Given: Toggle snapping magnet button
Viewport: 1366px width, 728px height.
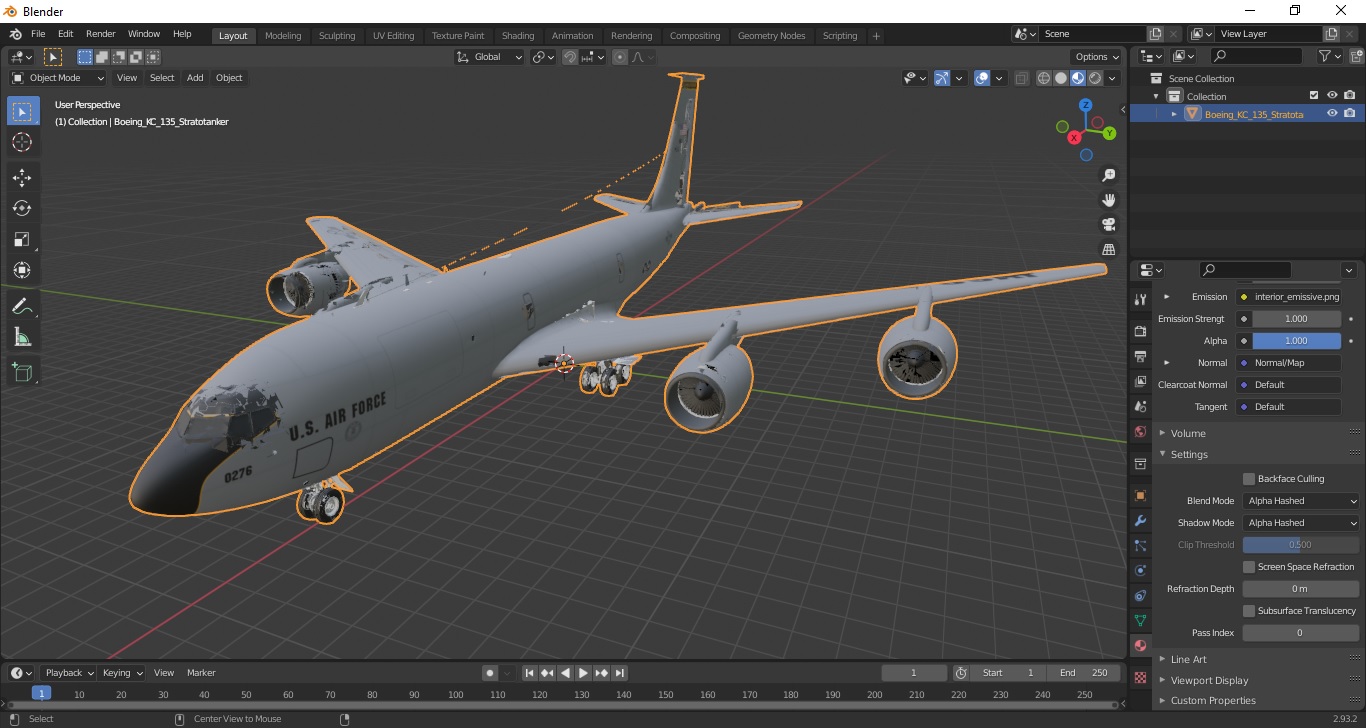Looking at the screenshot, I should click(x=570, y=57).
